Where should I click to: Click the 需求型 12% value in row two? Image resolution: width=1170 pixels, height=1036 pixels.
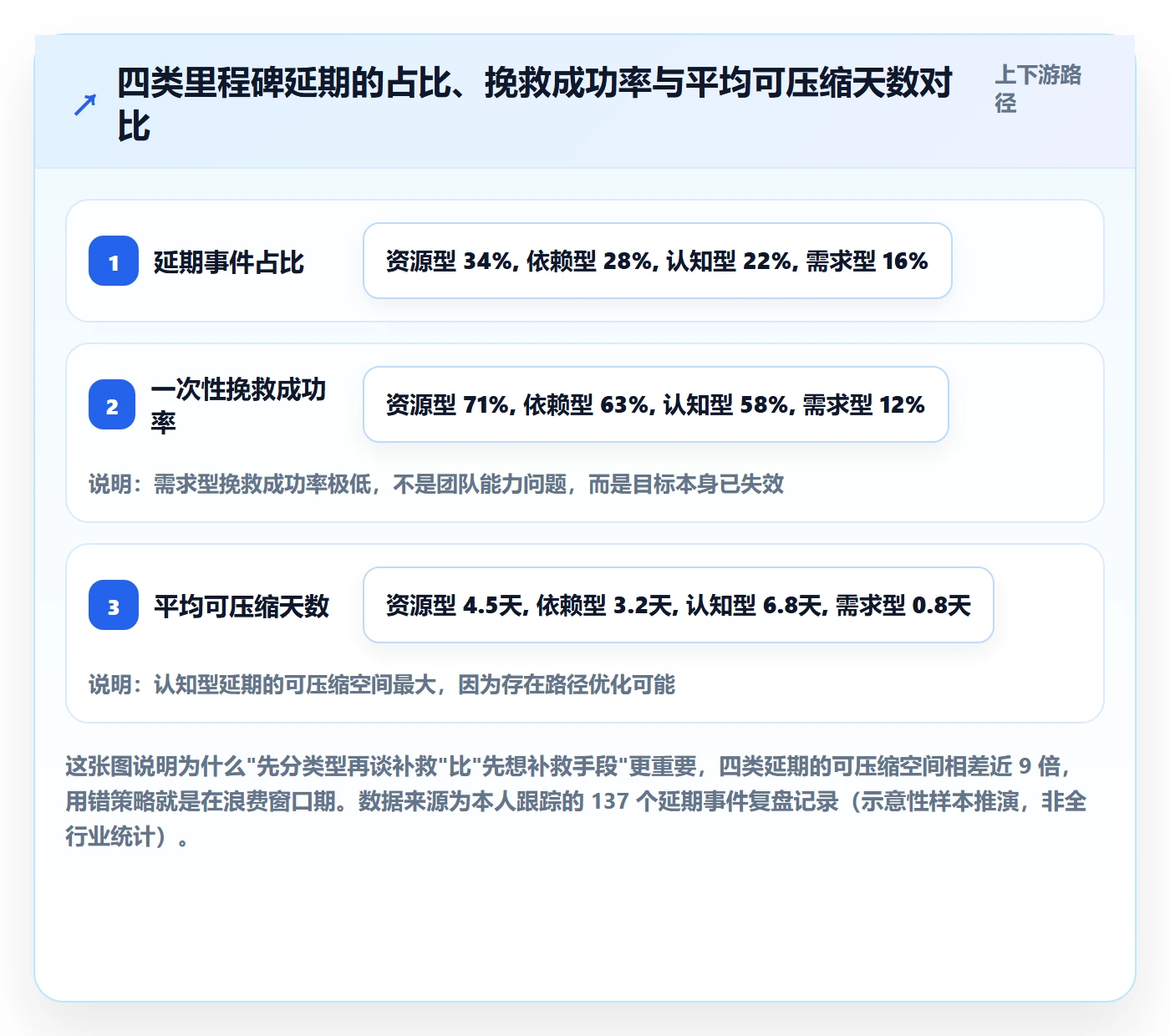coord(864,405)
